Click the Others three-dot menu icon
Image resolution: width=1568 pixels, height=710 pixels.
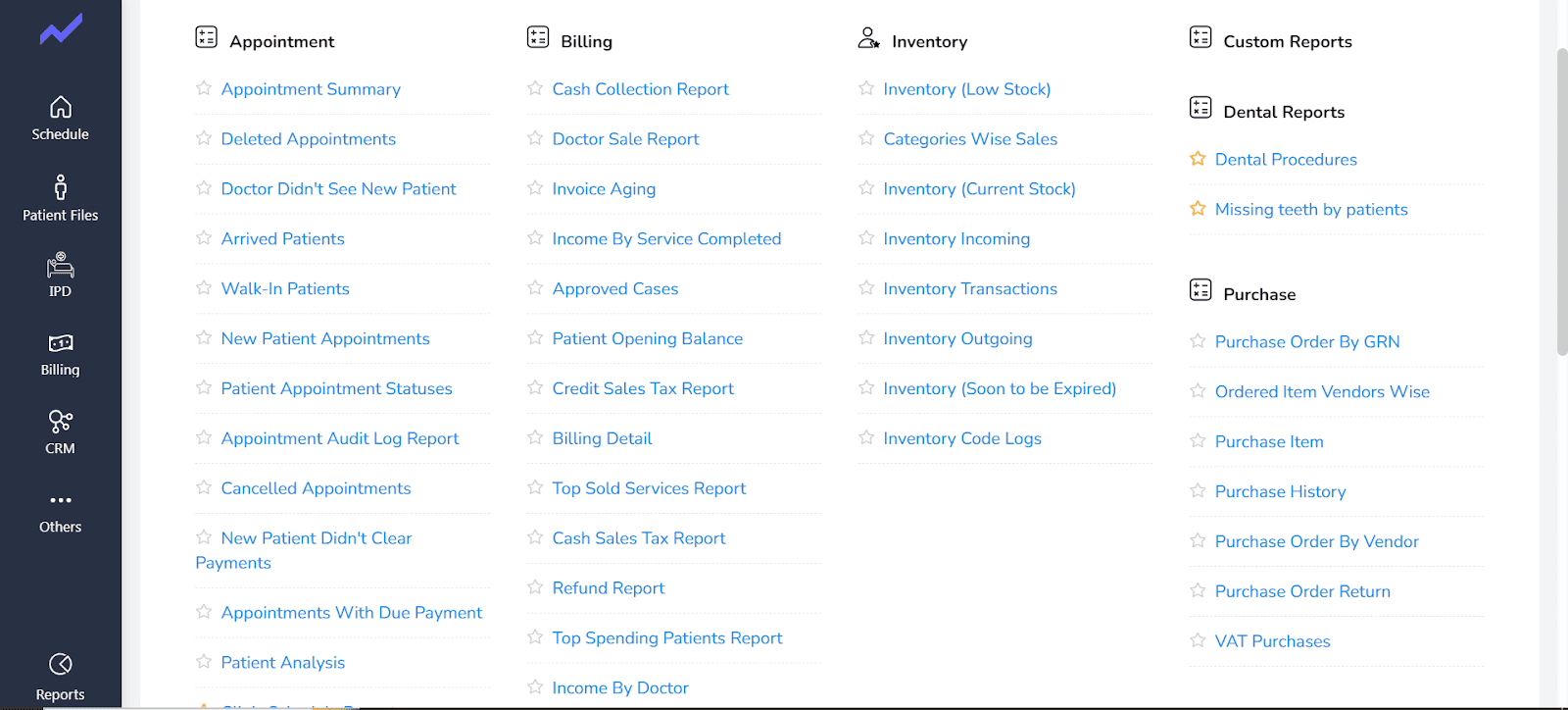click(60, 501)
